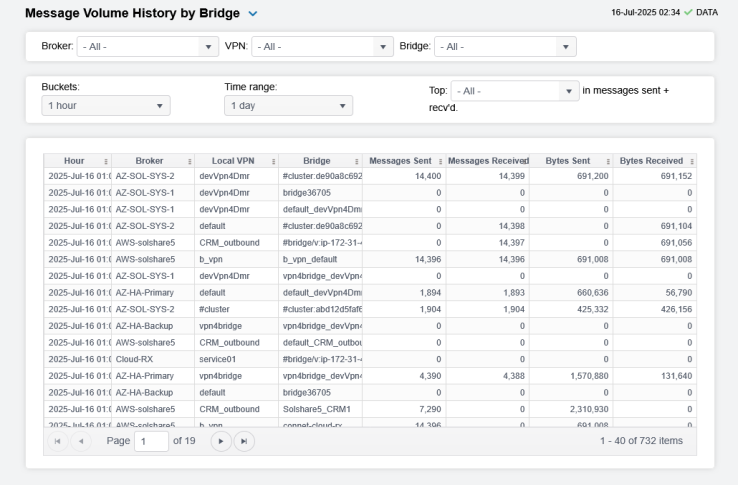Jump to last page of results
738x485 pixels.
pos(243,441)
